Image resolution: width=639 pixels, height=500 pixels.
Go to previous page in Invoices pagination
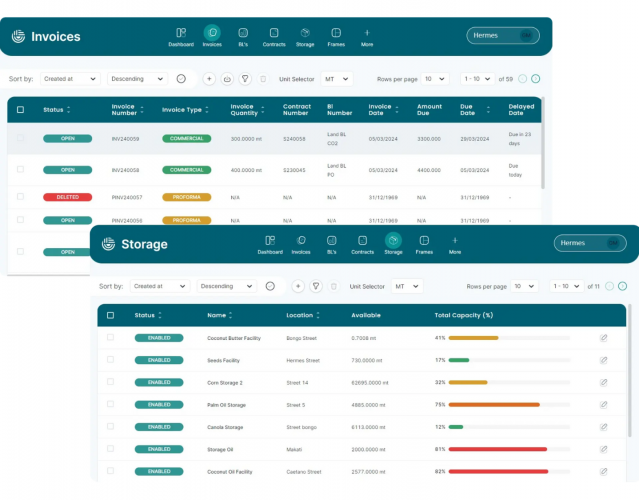[522, 79]
